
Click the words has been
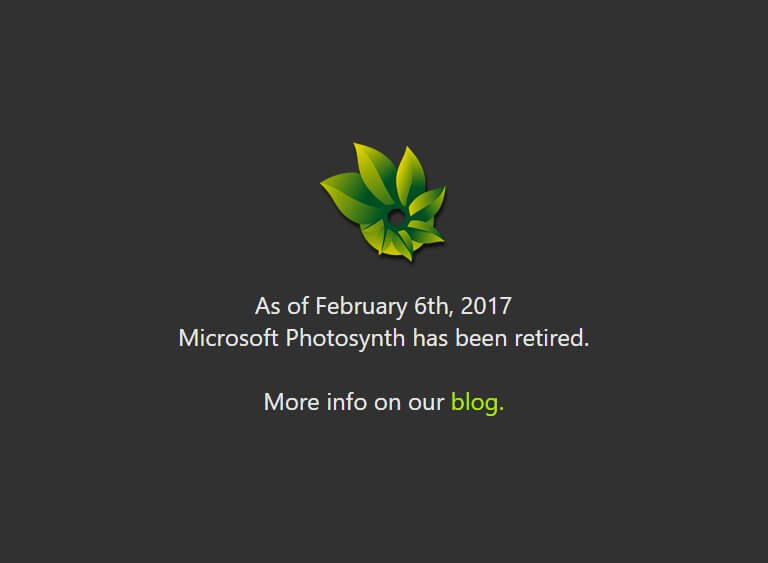459,338
